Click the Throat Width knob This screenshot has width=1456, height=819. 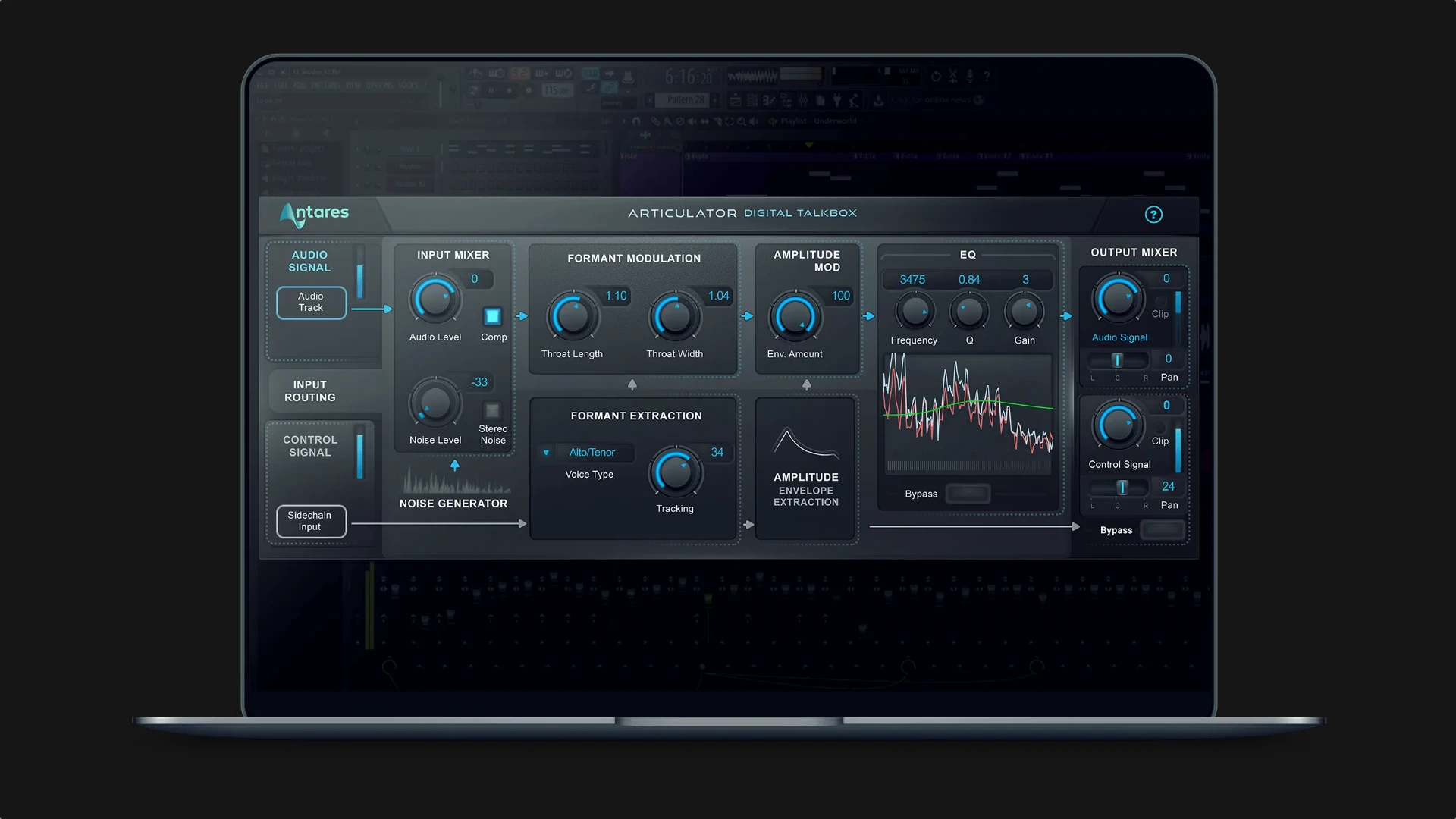click(675, 316)
